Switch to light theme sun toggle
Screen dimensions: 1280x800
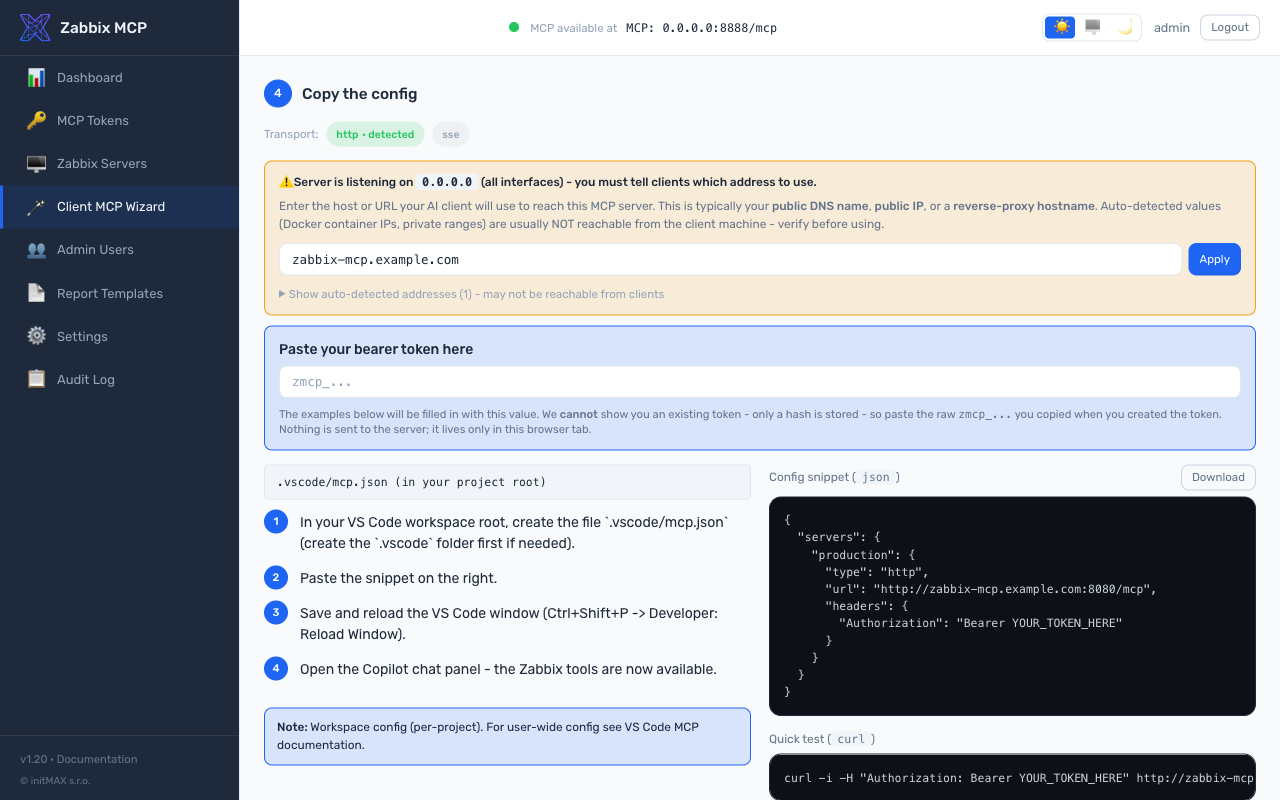1060,27
